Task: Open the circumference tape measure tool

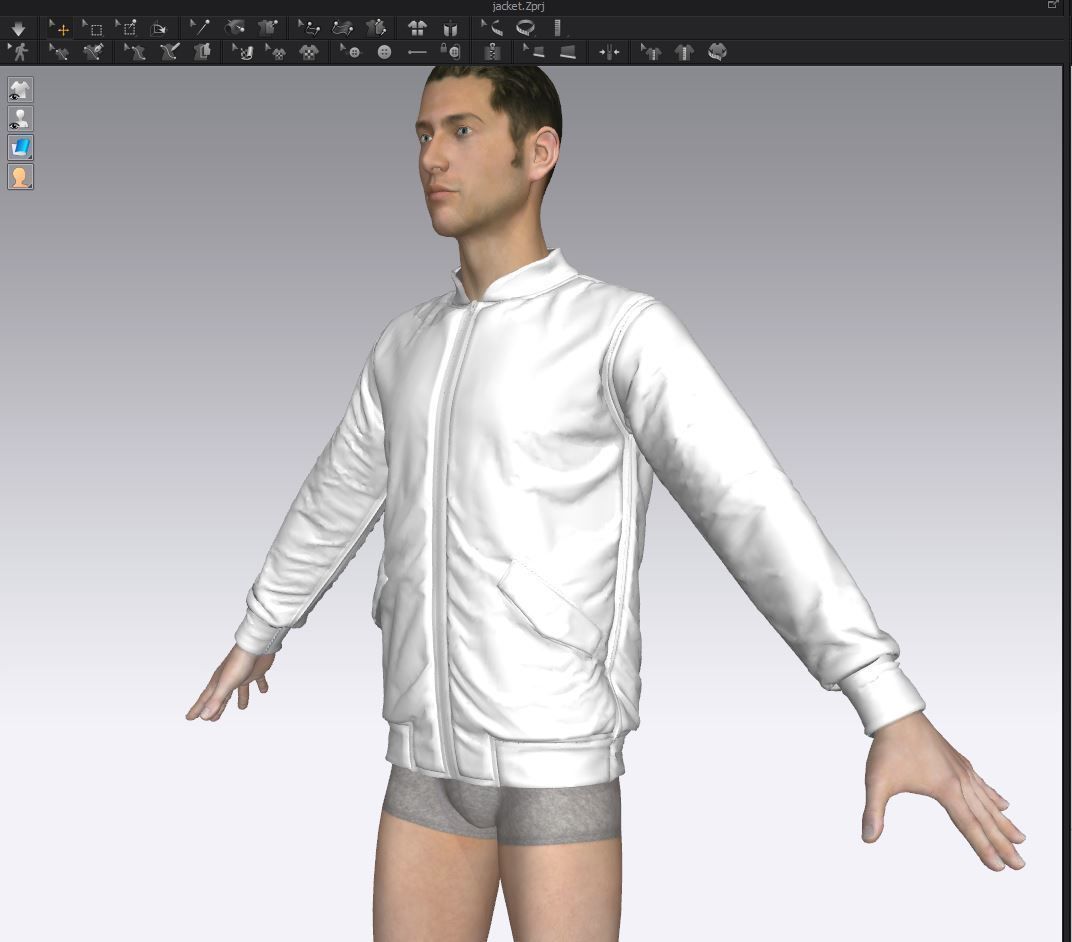Action: [525, 29]
